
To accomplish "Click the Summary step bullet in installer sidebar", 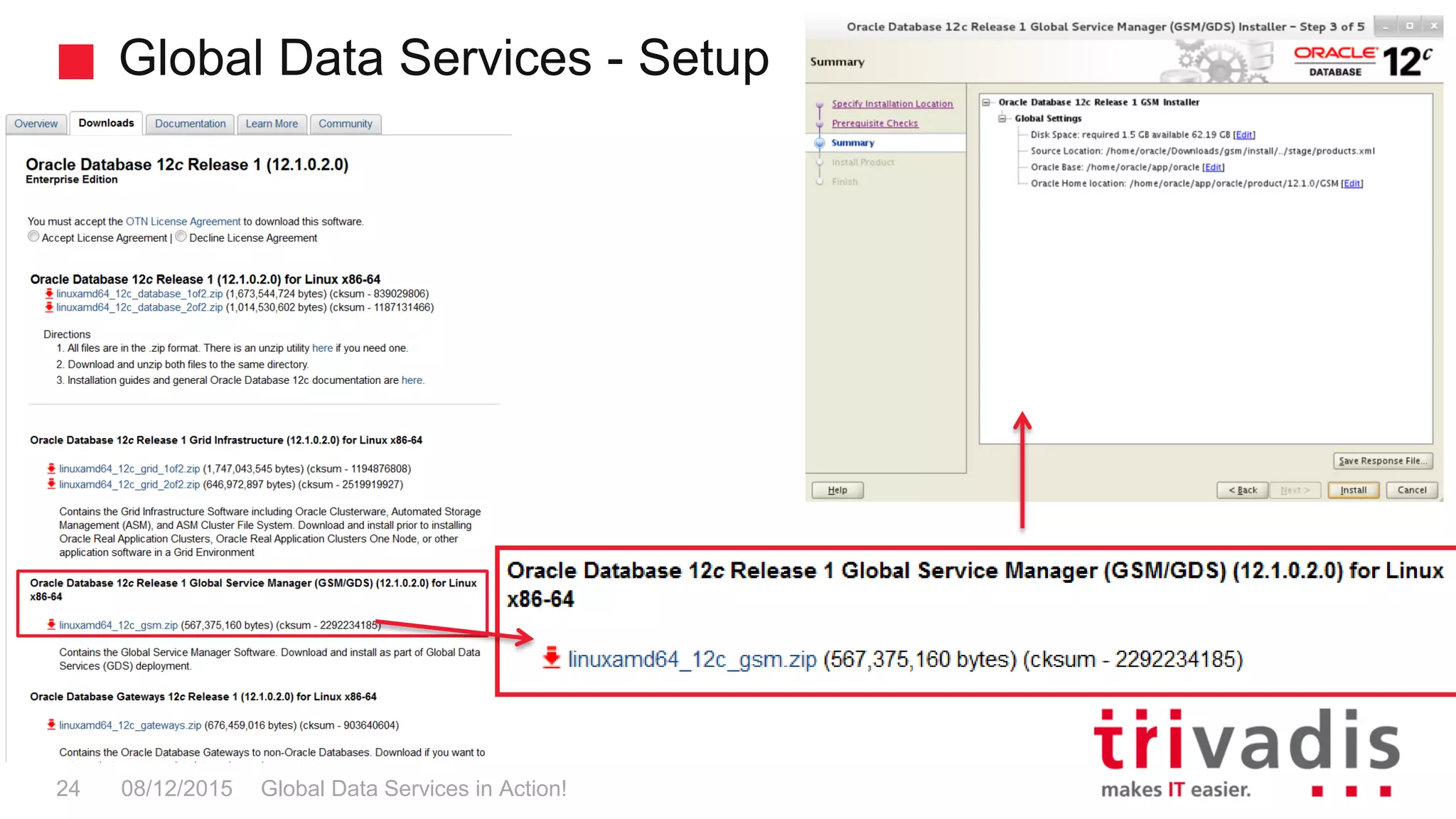I will pos(820,143).
